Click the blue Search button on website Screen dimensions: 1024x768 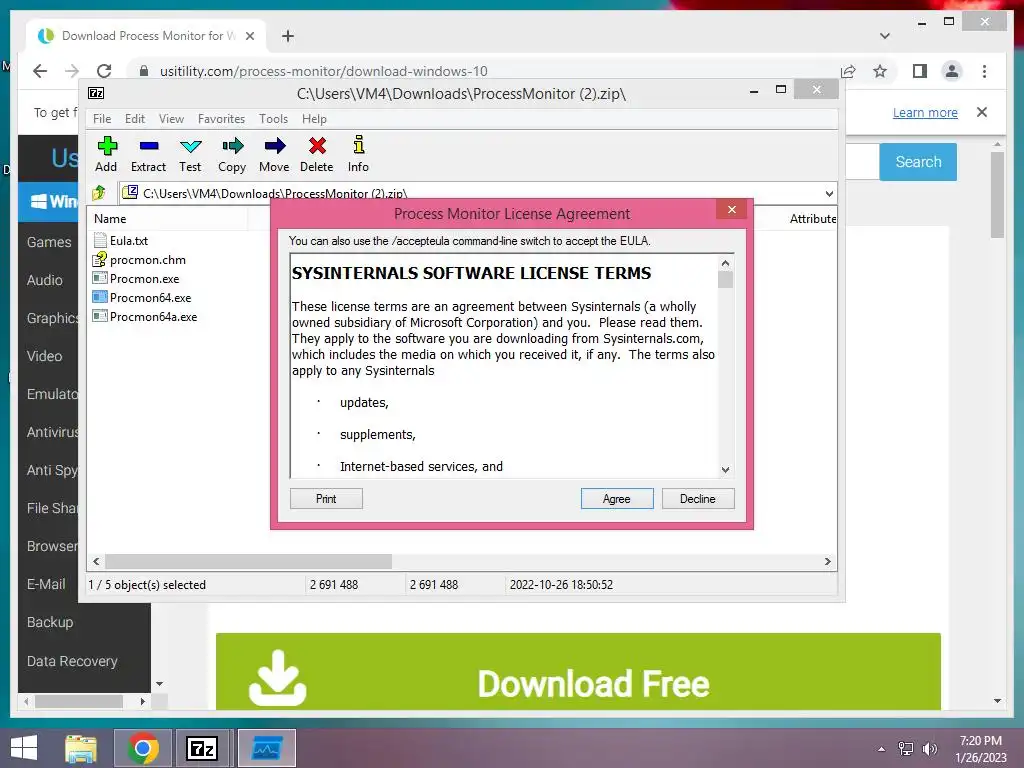coord(918,162)
